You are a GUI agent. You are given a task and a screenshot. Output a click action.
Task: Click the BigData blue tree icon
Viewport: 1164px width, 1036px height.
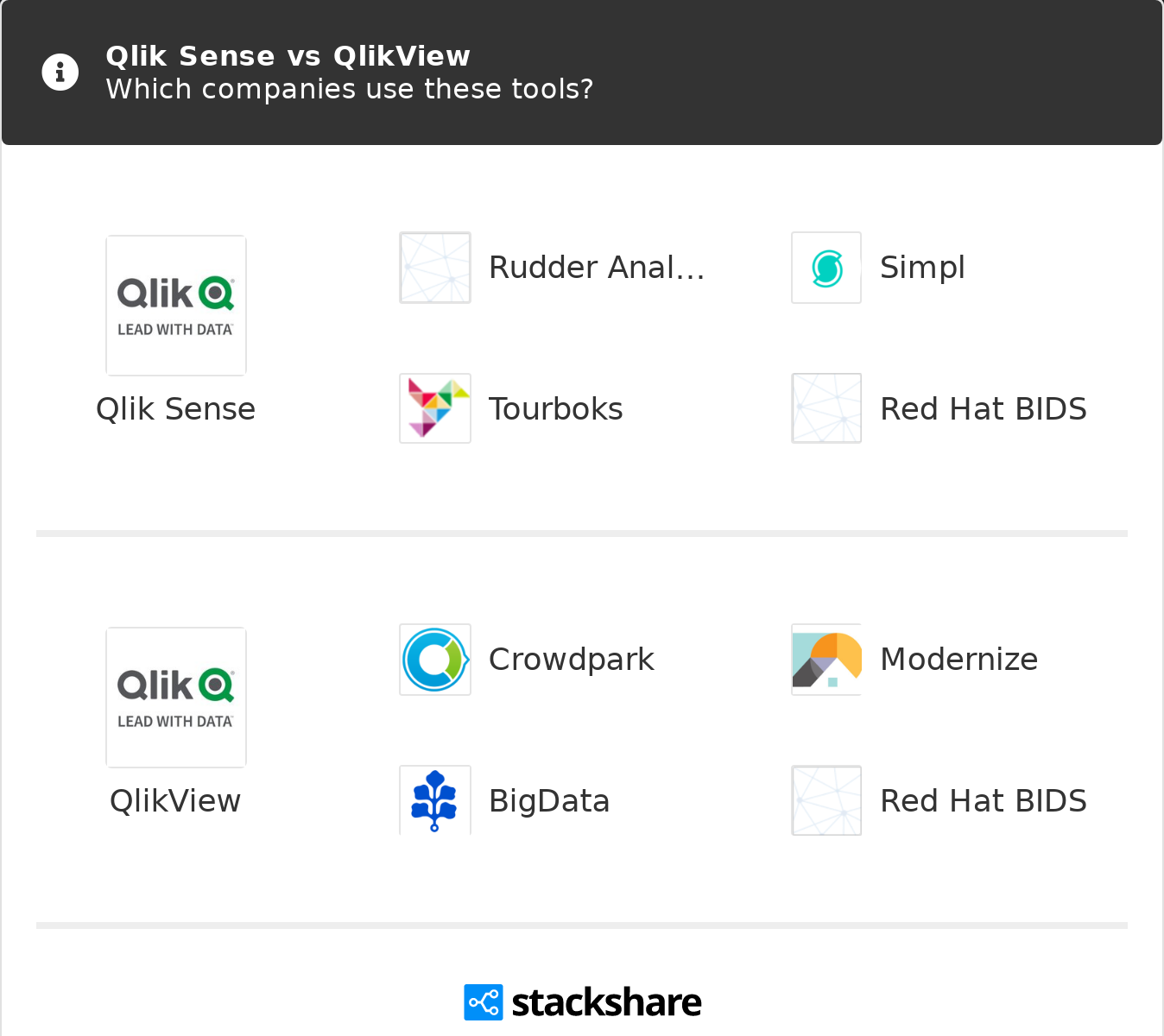(x=435, y=800)
